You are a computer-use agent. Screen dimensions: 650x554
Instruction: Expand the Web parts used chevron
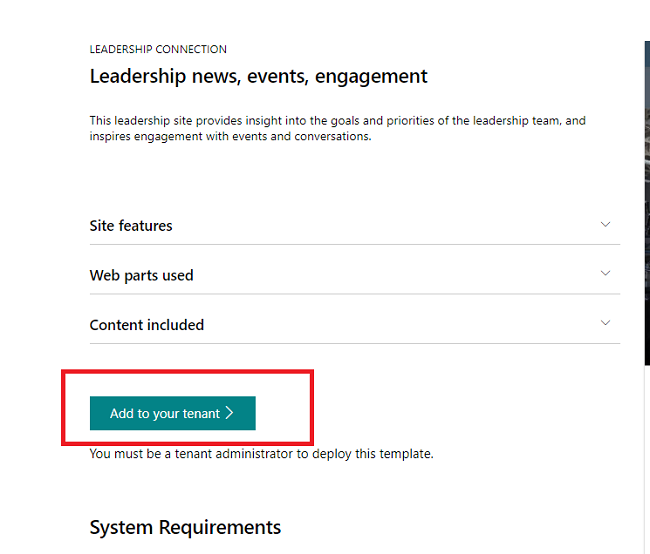(x=605, y=274)
